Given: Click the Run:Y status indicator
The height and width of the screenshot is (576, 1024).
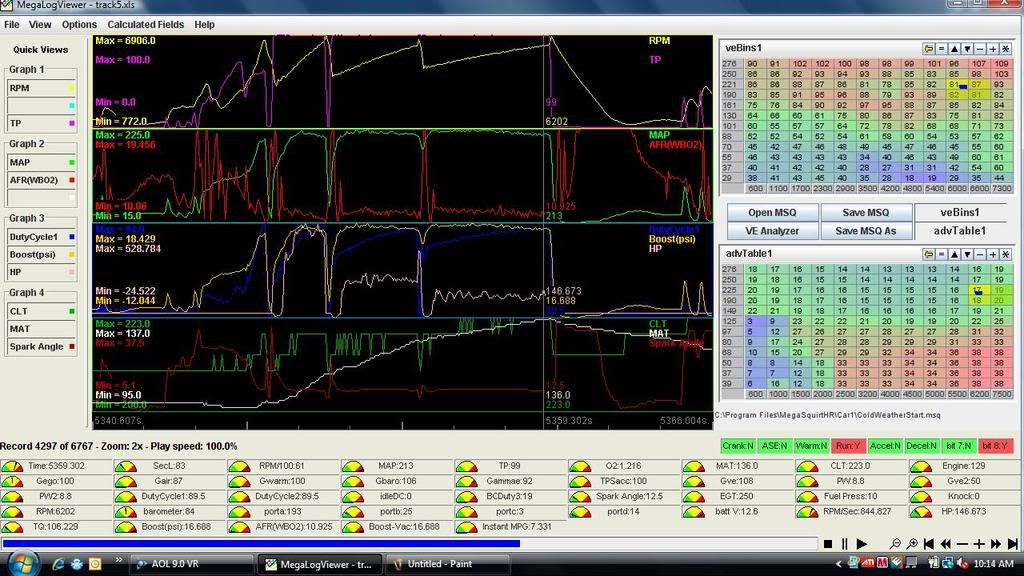Looking at the screenshot, I should 848,446.
